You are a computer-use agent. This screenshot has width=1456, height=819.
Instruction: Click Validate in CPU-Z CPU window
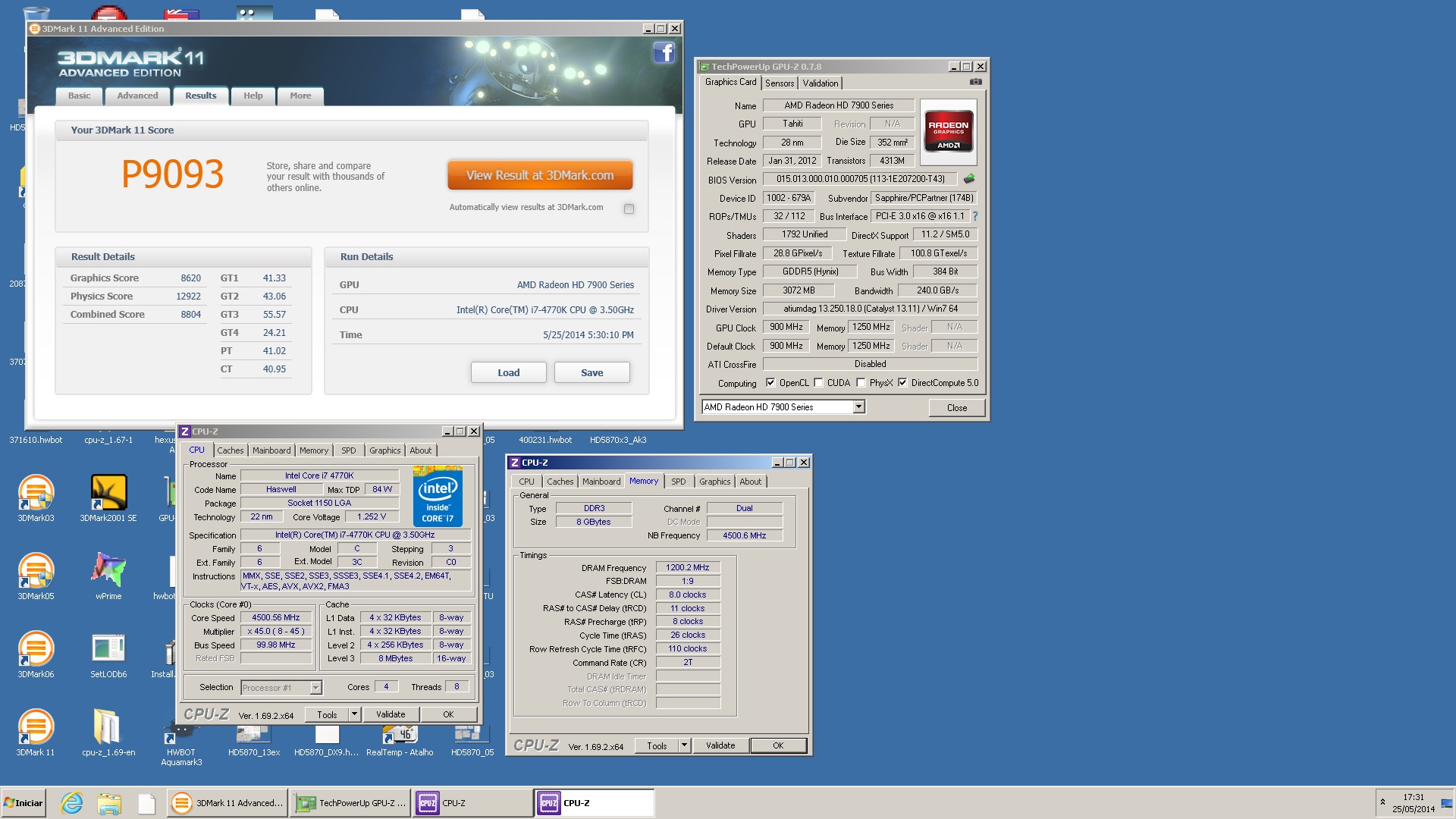(391, 714)
